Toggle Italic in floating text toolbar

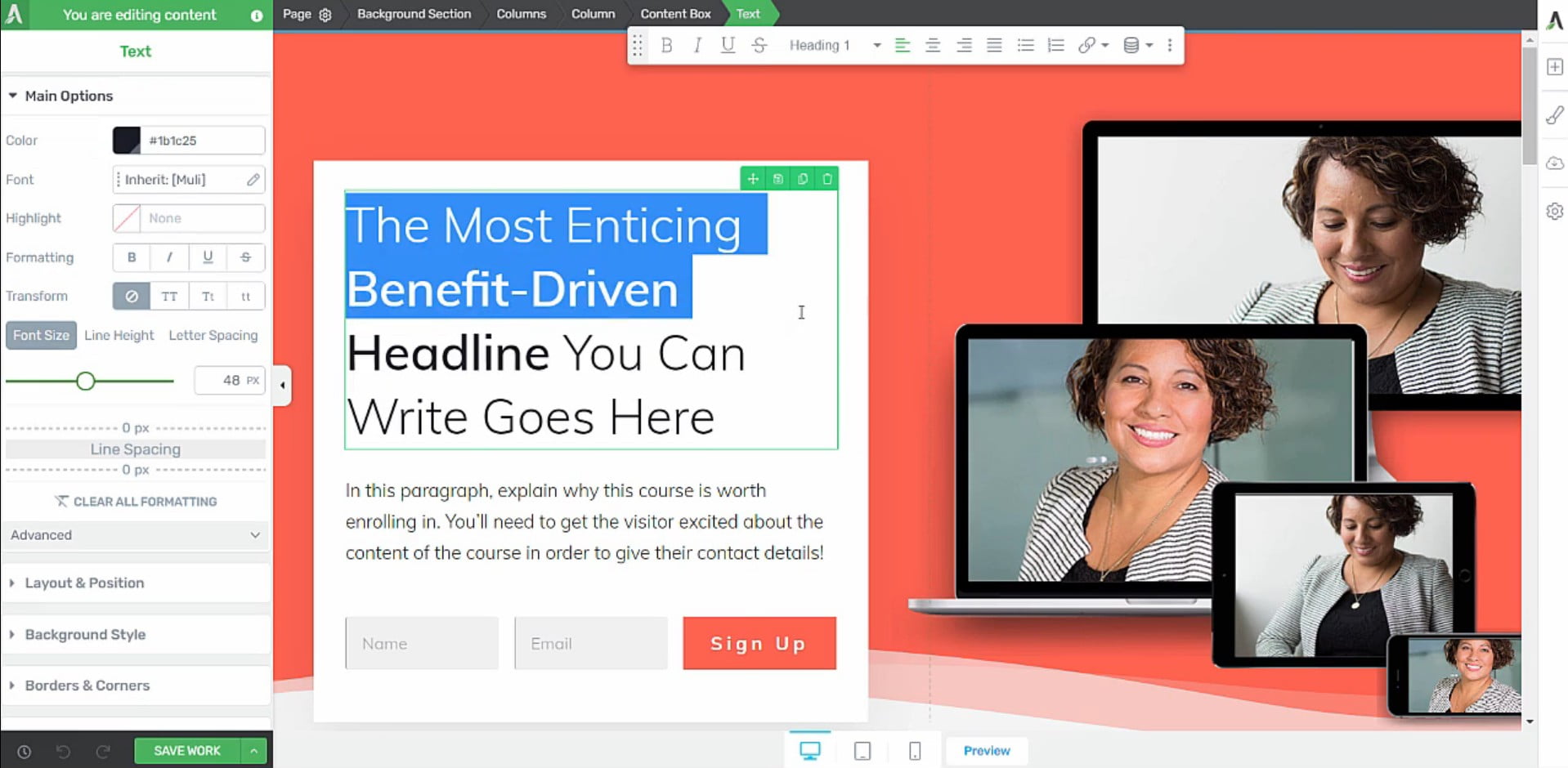tap(697, 45)
